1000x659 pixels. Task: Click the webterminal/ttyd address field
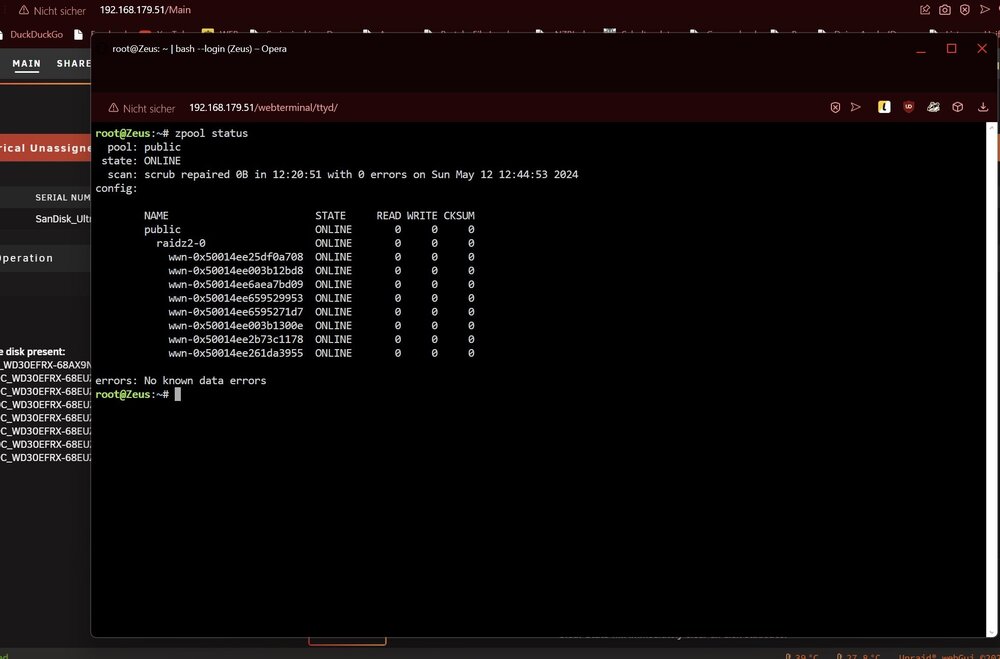point(263,108)
